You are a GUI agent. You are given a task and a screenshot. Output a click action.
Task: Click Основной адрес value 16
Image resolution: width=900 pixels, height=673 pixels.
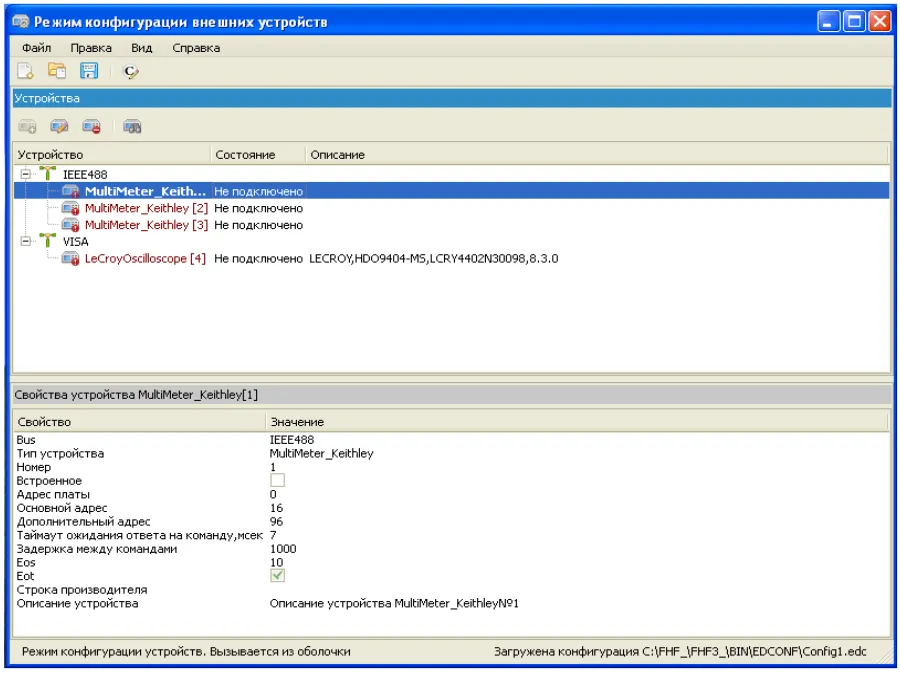(x=276, y=508)
